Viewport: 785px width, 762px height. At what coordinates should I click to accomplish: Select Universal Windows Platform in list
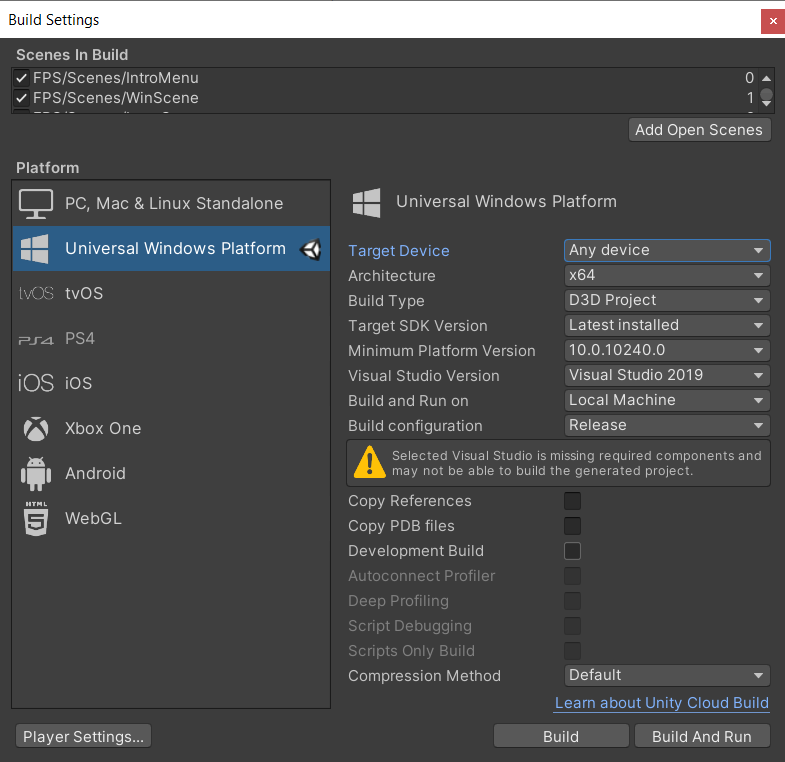[x=171, y=248]
